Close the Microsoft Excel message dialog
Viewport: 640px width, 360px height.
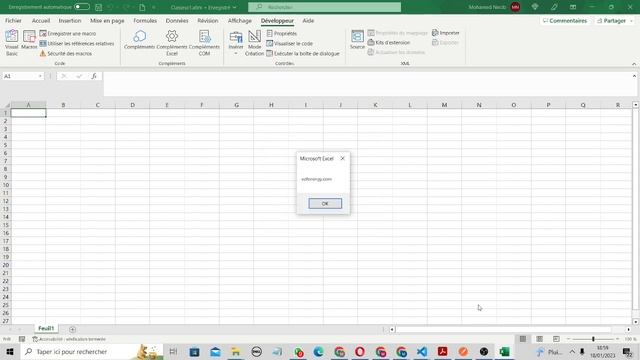(342, 158)
